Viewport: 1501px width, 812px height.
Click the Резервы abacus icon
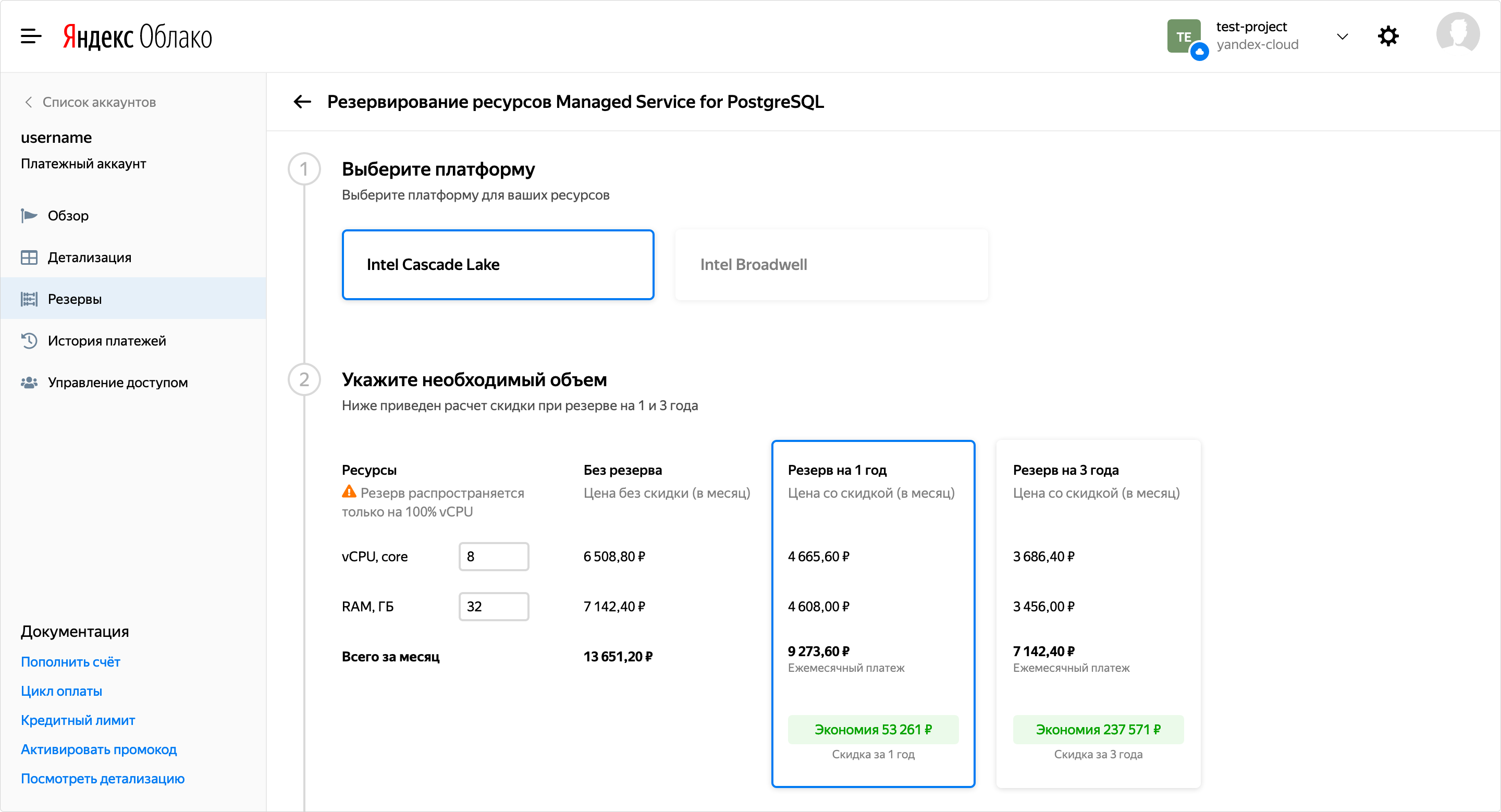[x=29, y=299]
